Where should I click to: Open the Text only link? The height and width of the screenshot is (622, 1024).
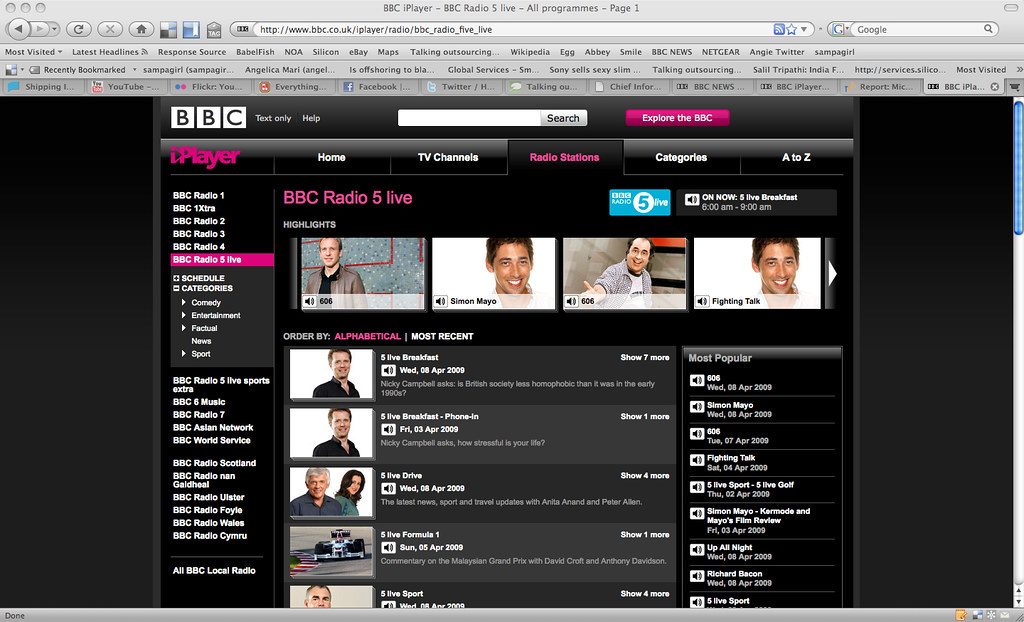point(273,118)
